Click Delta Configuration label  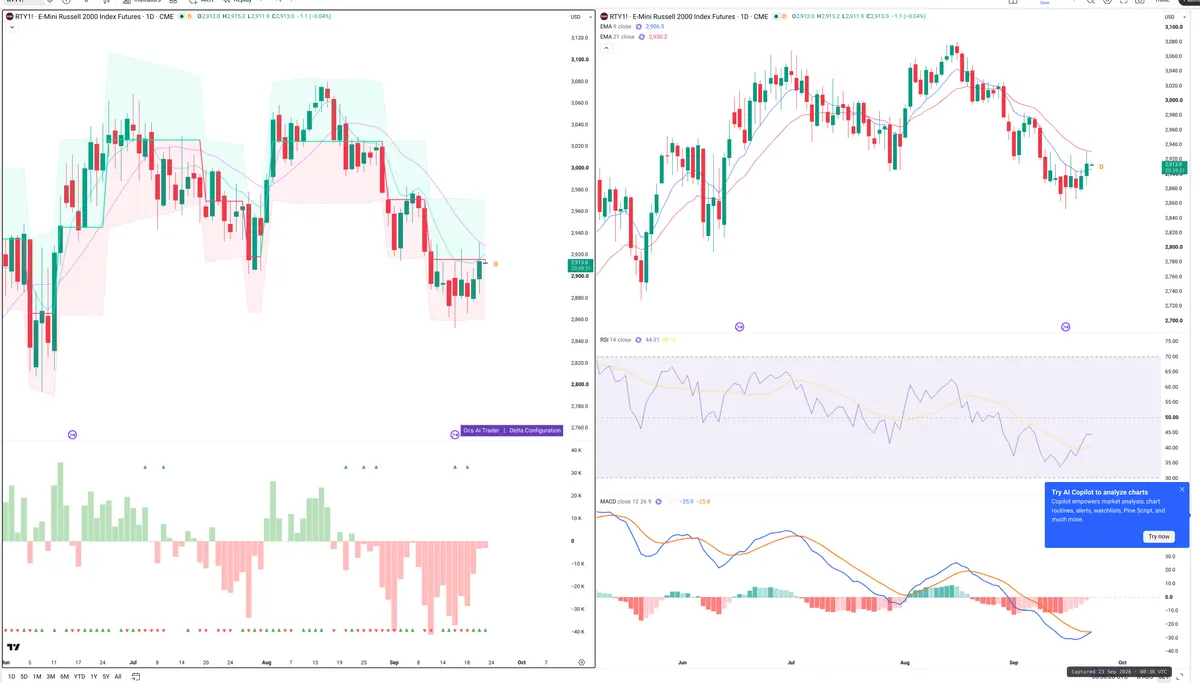tap(535, 430)
